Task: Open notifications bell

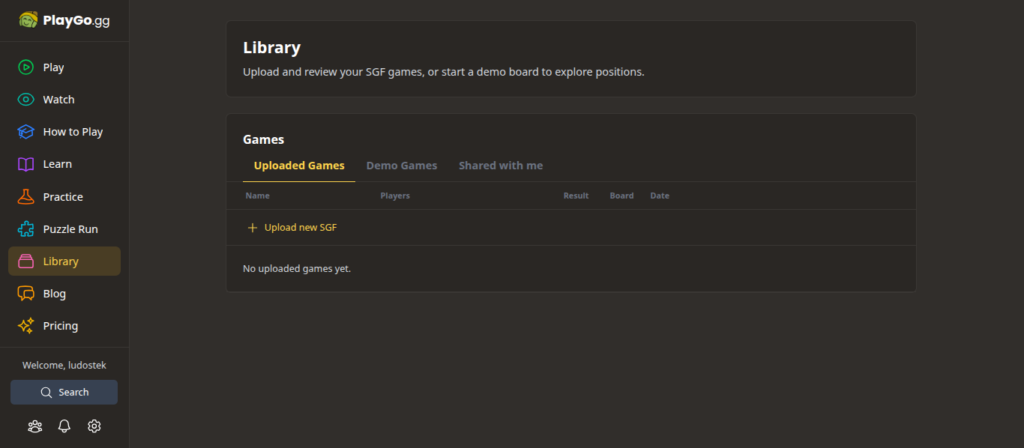Action: 64,426
